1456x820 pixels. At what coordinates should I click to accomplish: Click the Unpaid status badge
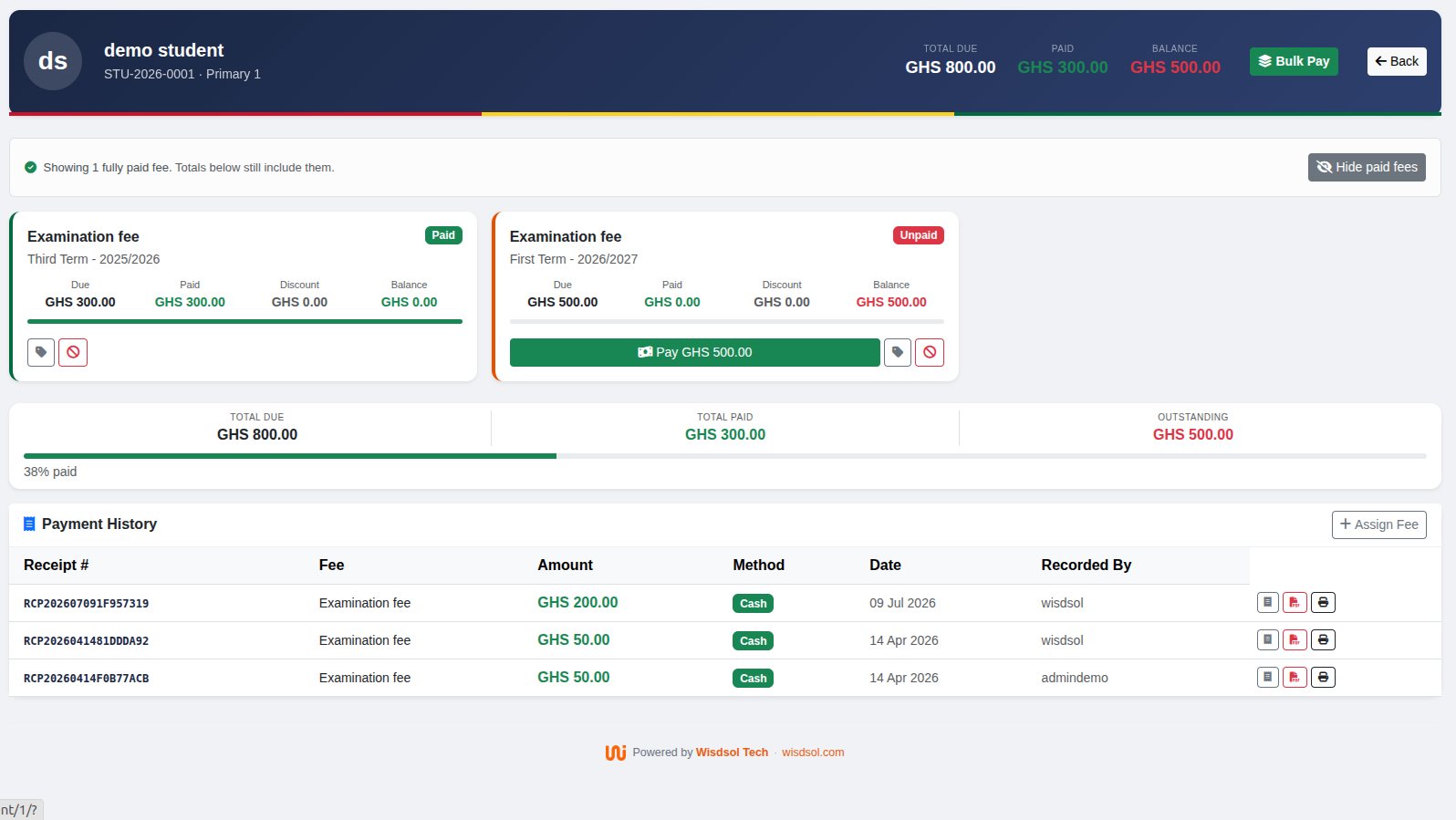tap(919, 235)
